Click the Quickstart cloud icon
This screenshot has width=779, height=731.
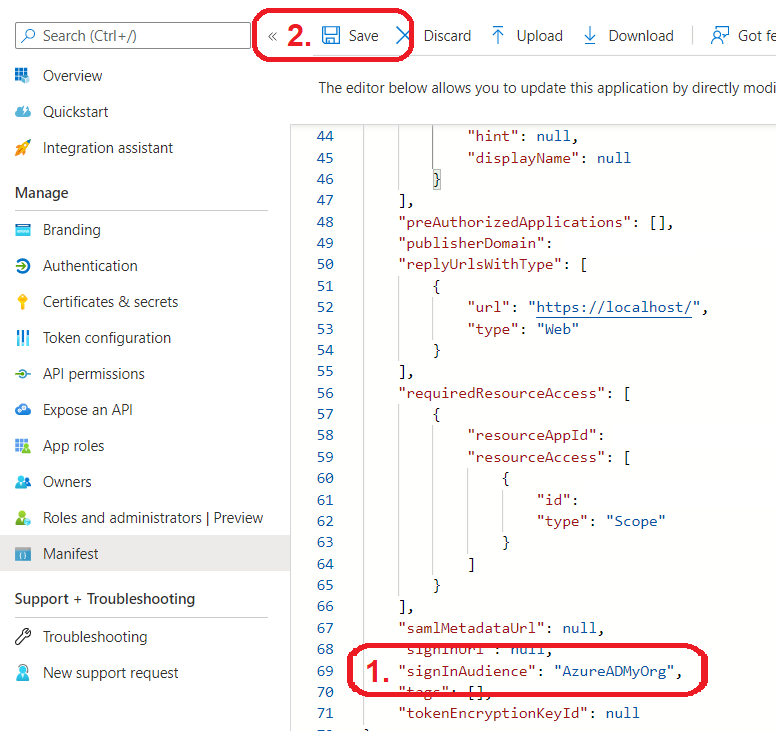point(23,112)
